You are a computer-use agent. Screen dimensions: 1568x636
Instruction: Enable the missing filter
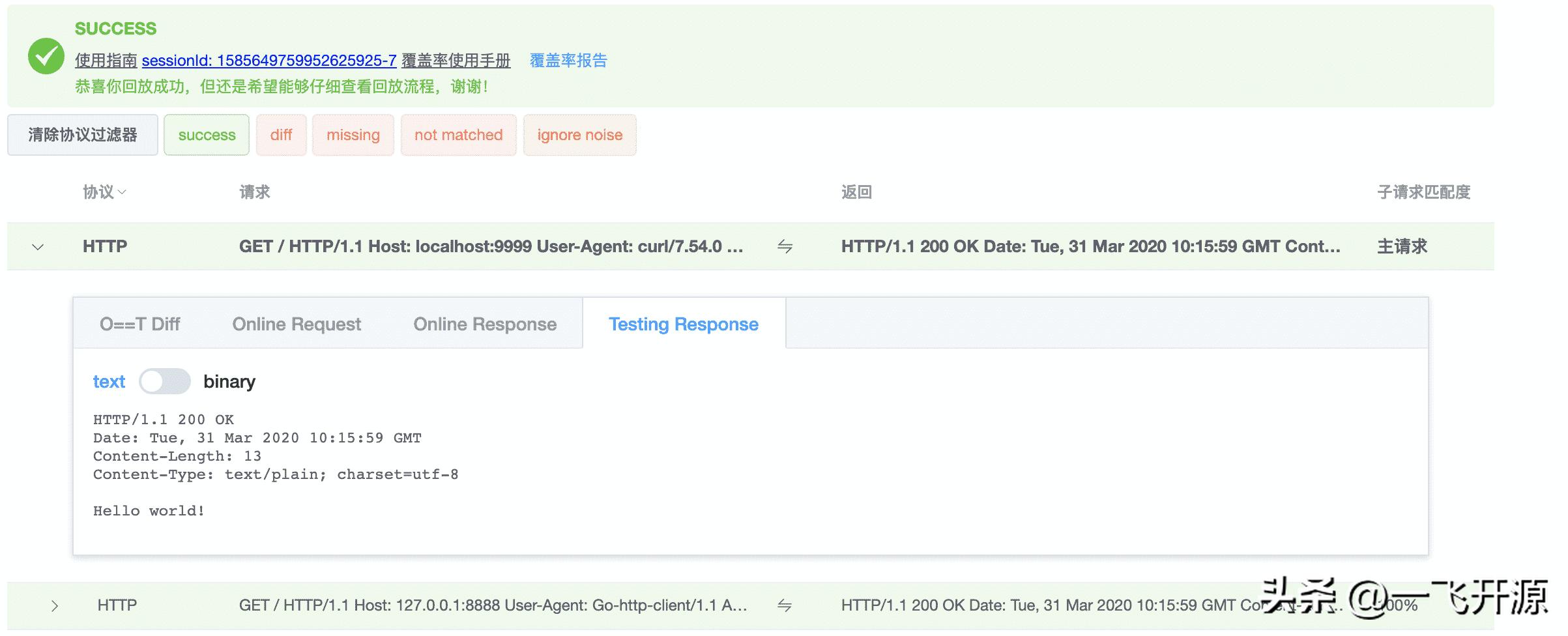(353, 135)
